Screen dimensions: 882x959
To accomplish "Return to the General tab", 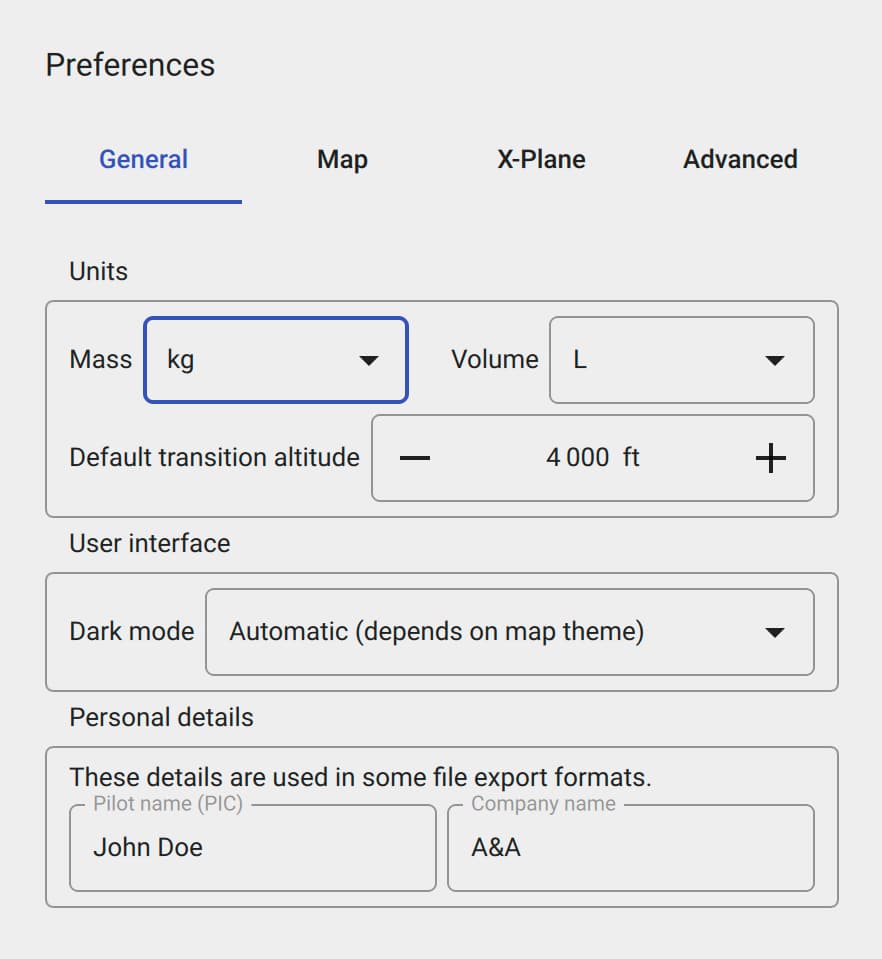I will (x=143, y=160).
